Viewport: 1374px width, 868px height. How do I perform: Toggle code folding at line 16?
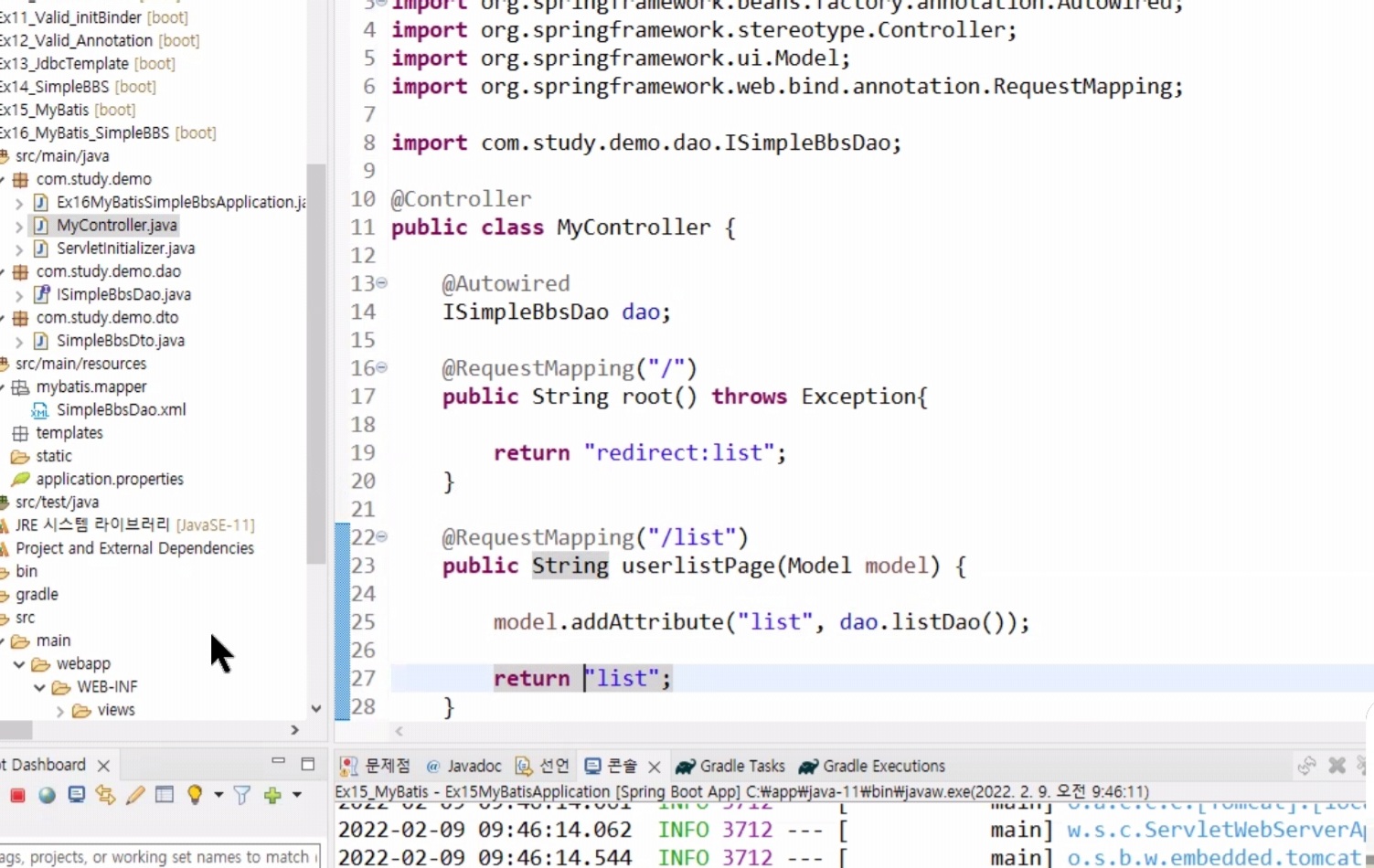pos(382,367)
